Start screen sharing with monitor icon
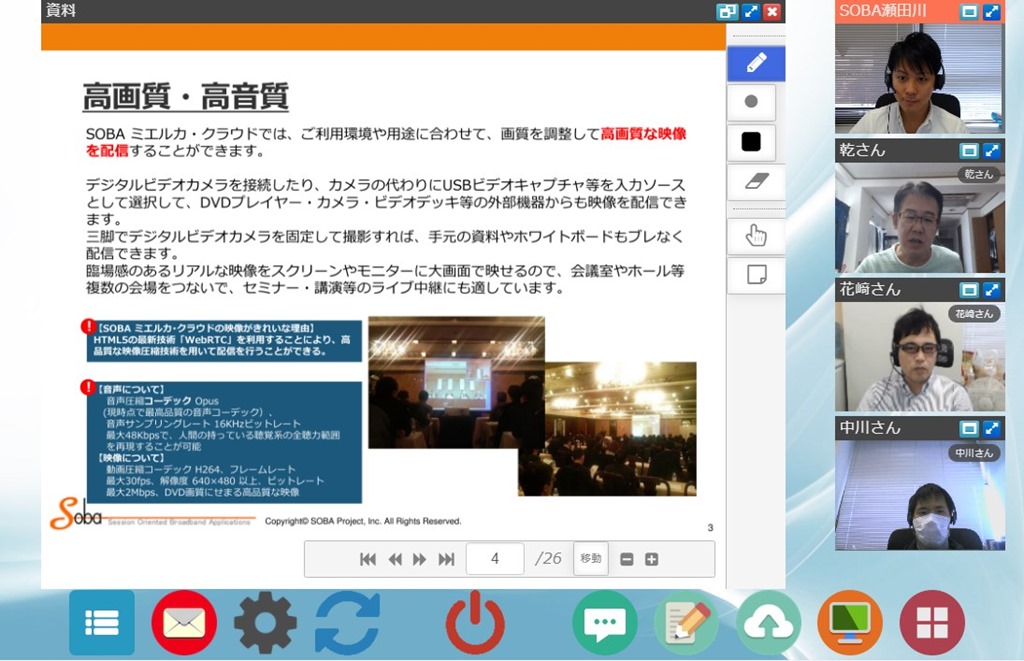 tap(850, 622)
